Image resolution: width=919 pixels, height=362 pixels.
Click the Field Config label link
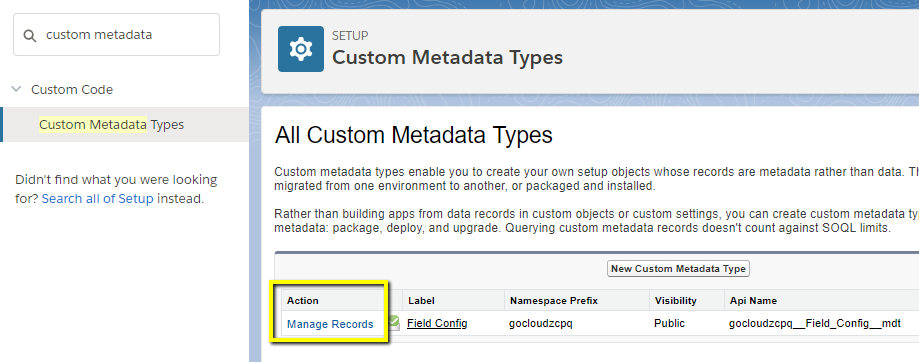tap(437, 323)
